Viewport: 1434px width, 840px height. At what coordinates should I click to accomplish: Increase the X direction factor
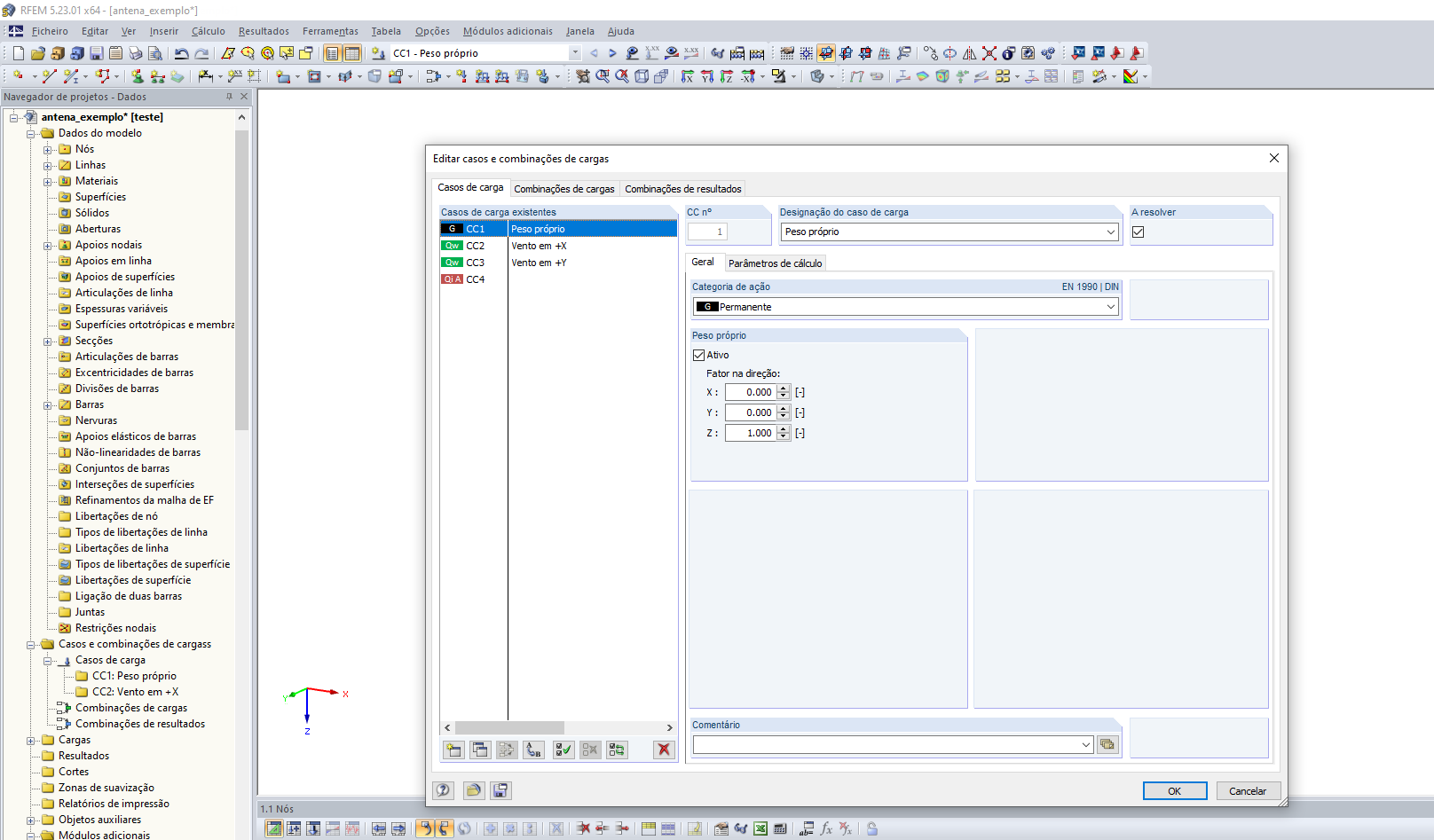coord(784,389)
